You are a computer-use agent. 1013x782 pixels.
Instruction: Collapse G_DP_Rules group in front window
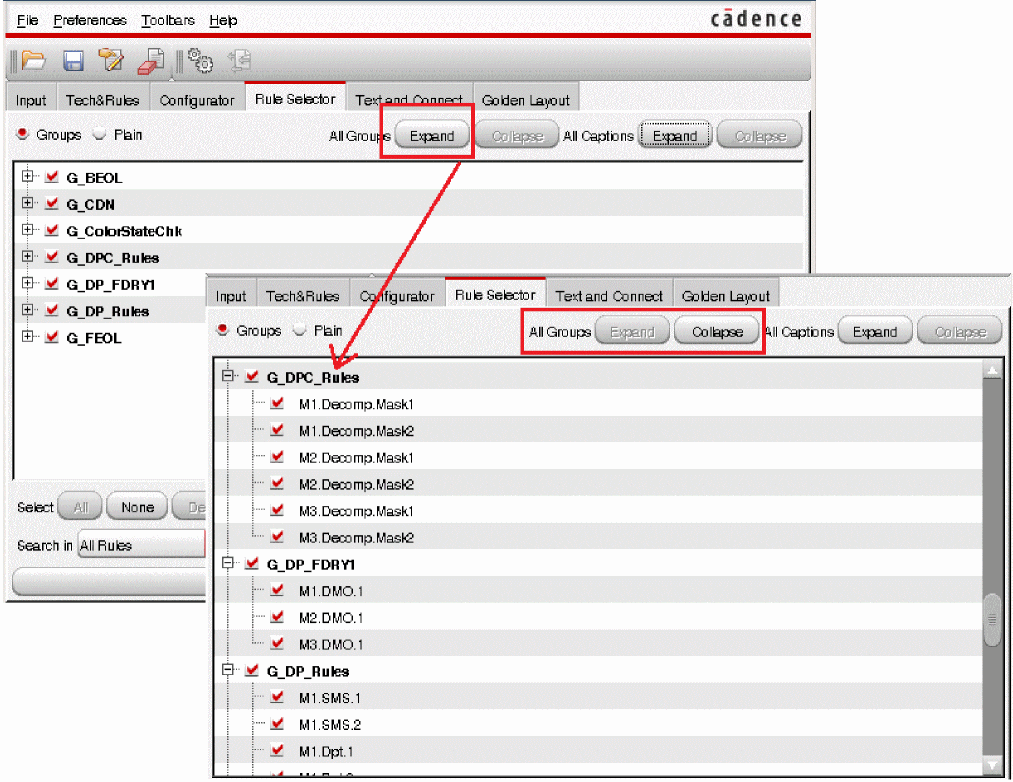click(x=227, y=670)
